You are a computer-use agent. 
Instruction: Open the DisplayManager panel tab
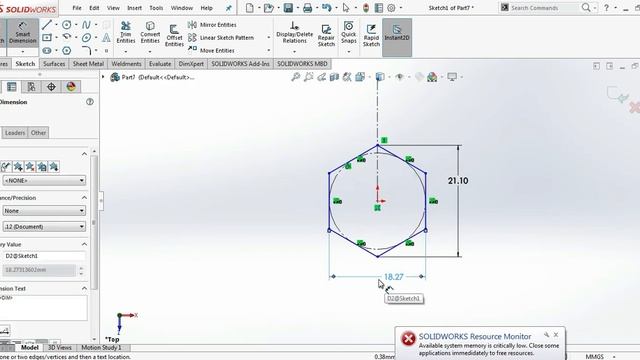pyautogui.click(x=71, y=87)
